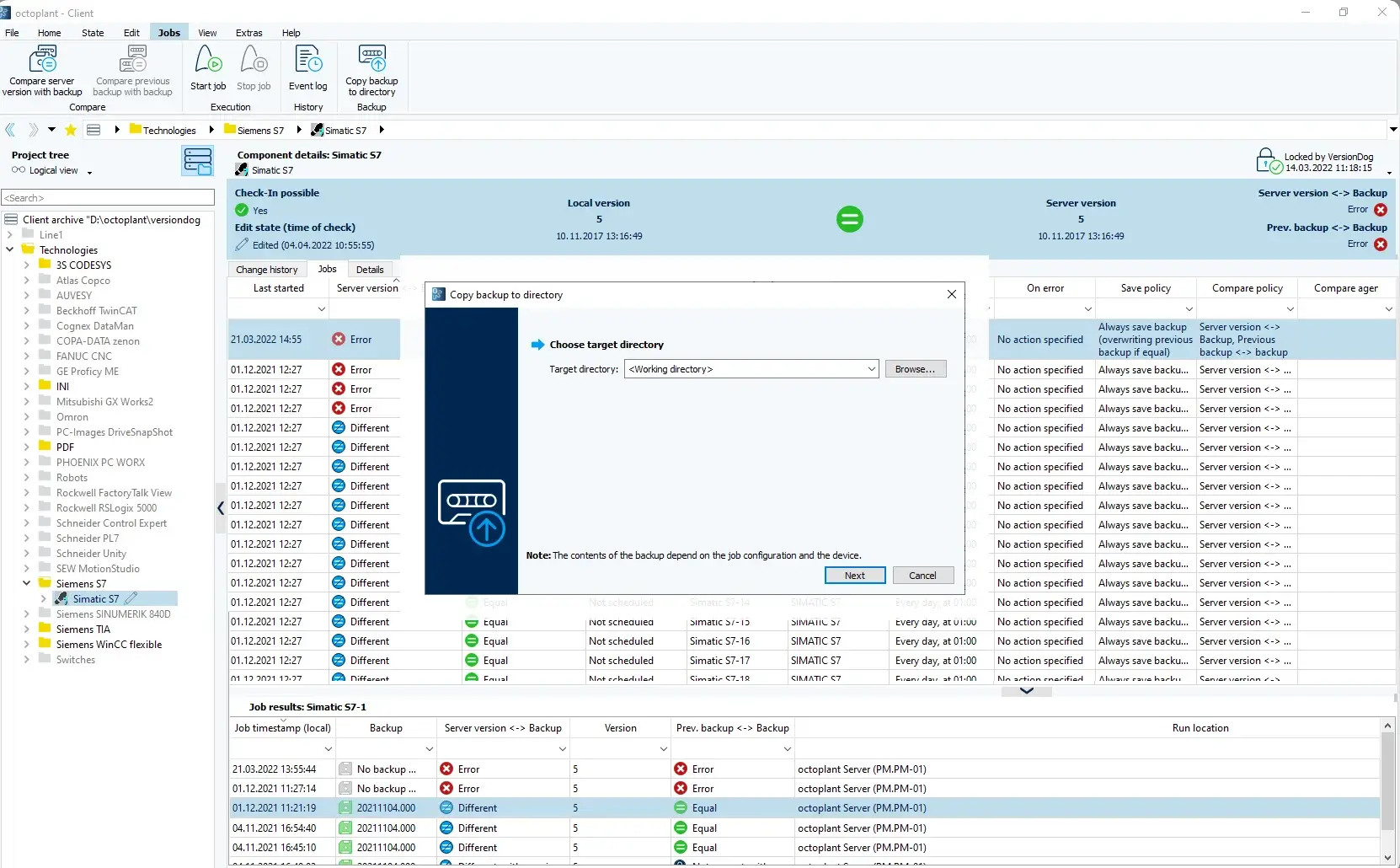Viewport: 1400px width, 868px height.
Task: Click the Run location column header
Action: tap(1200, 728)
